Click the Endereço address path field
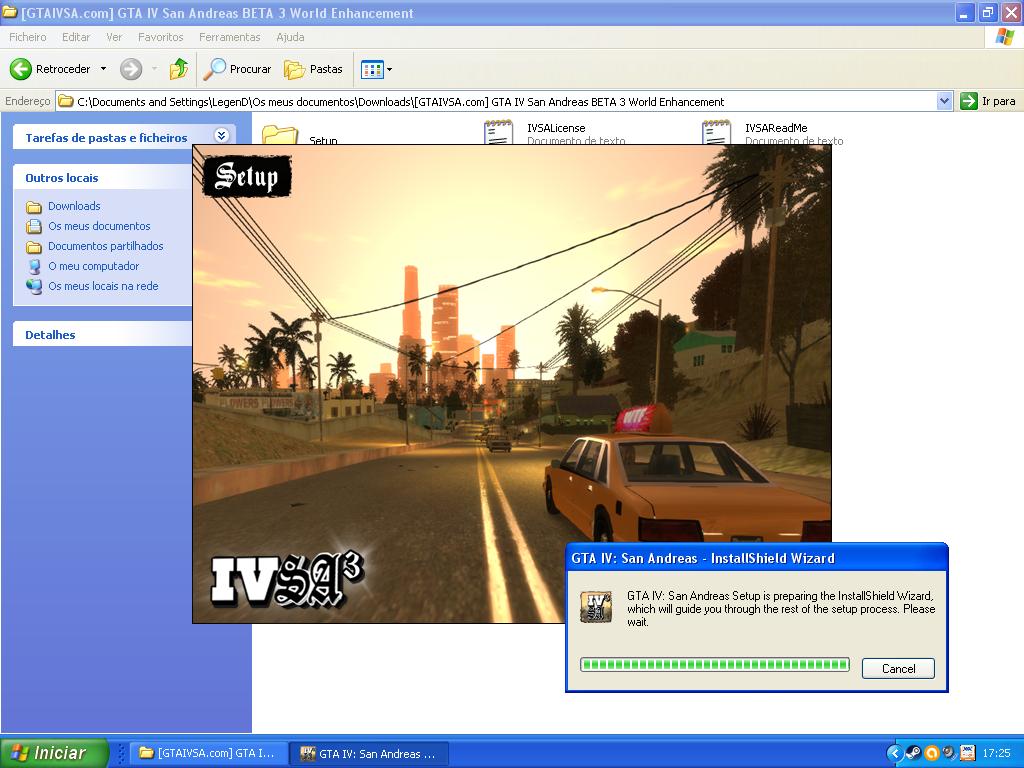Image resolution: width=1024 pixels, height=768 pixels. (x=500, y=101)
